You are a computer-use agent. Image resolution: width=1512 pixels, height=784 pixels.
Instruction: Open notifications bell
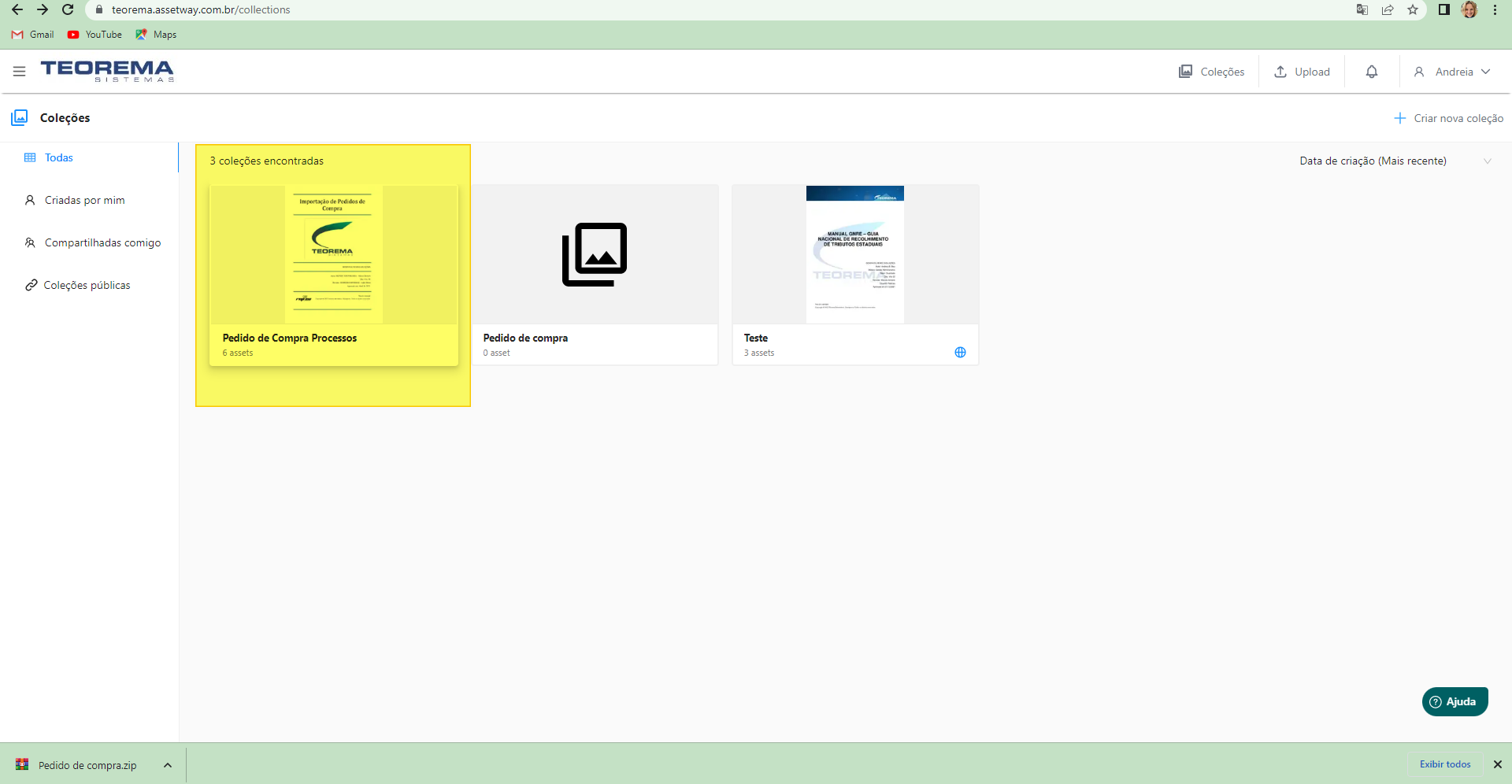[x=1372, y=72]
